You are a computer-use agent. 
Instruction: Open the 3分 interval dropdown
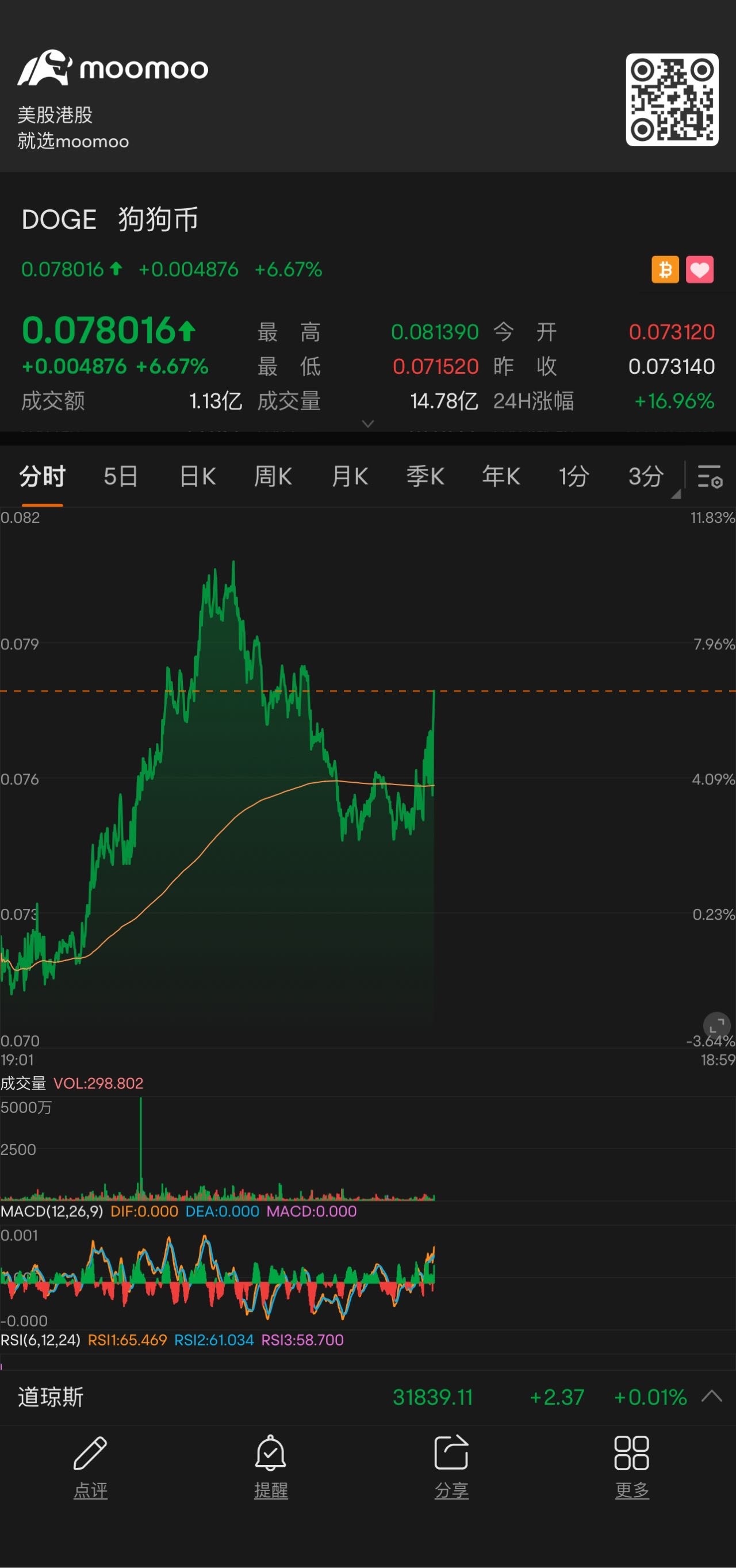649,477
